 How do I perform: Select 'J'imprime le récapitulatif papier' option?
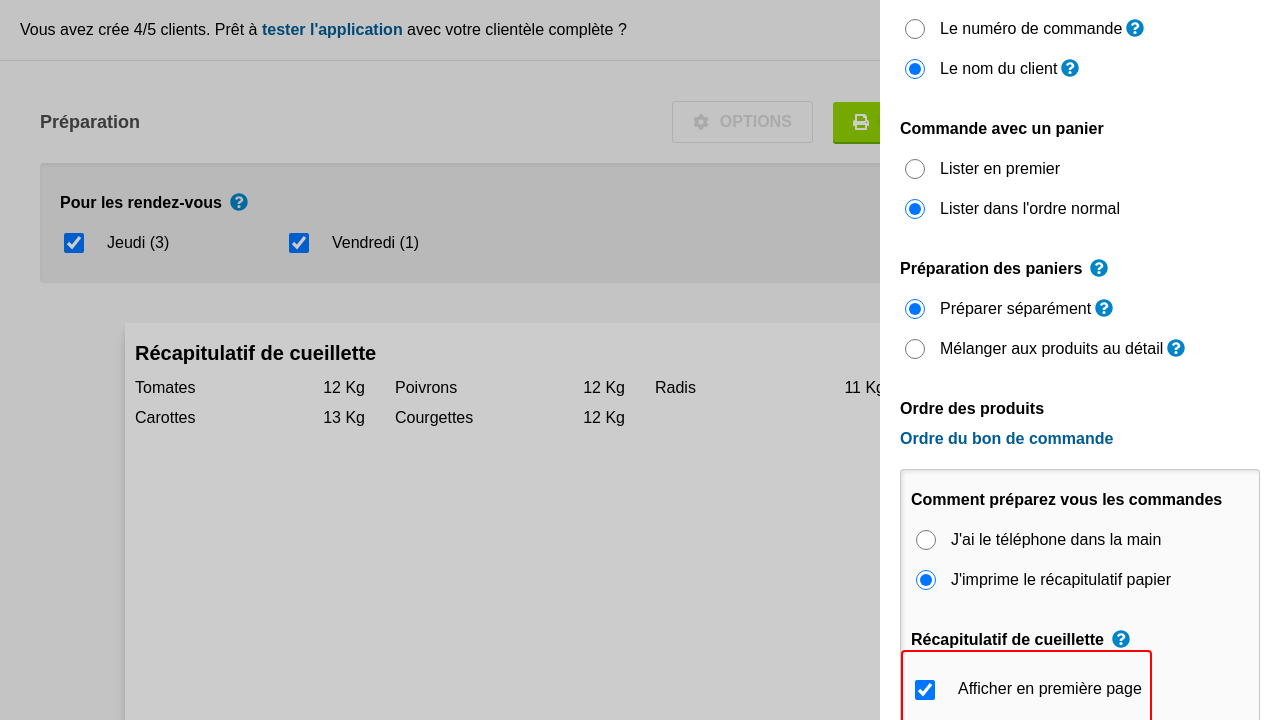926,580
